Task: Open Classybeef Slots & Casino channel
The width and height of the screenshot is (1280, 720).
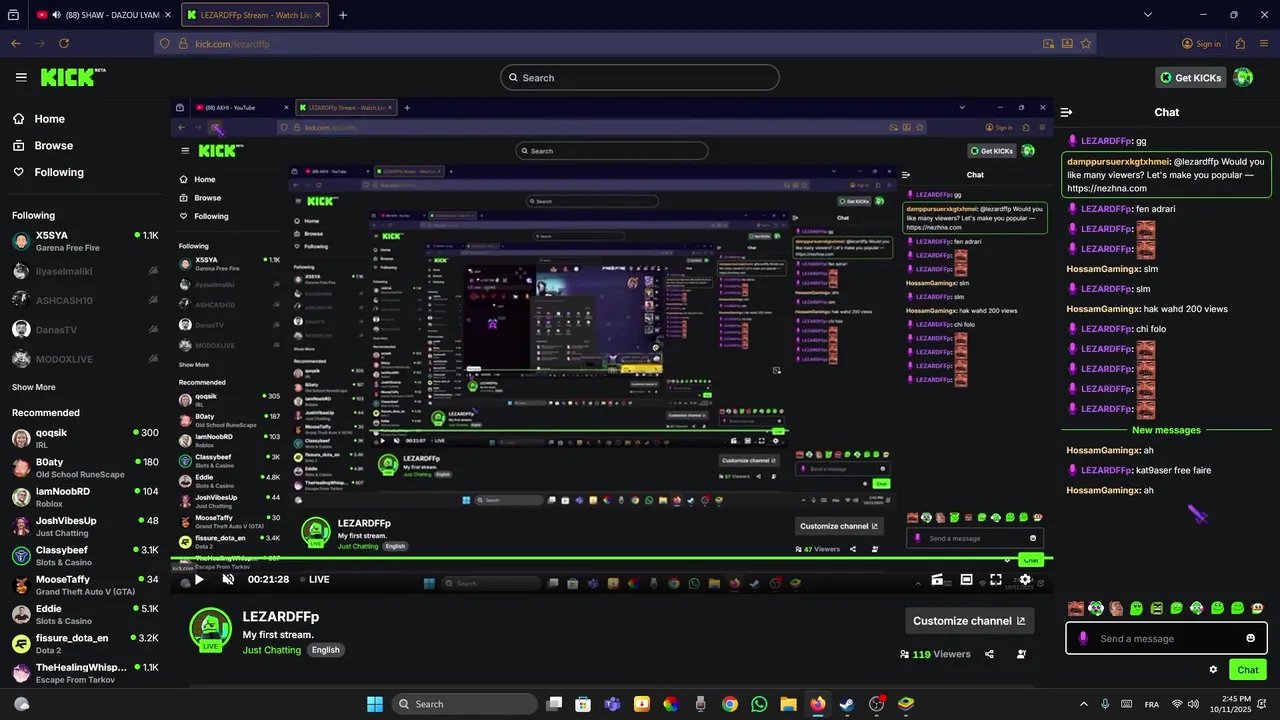Action: (x=85, y=556)
